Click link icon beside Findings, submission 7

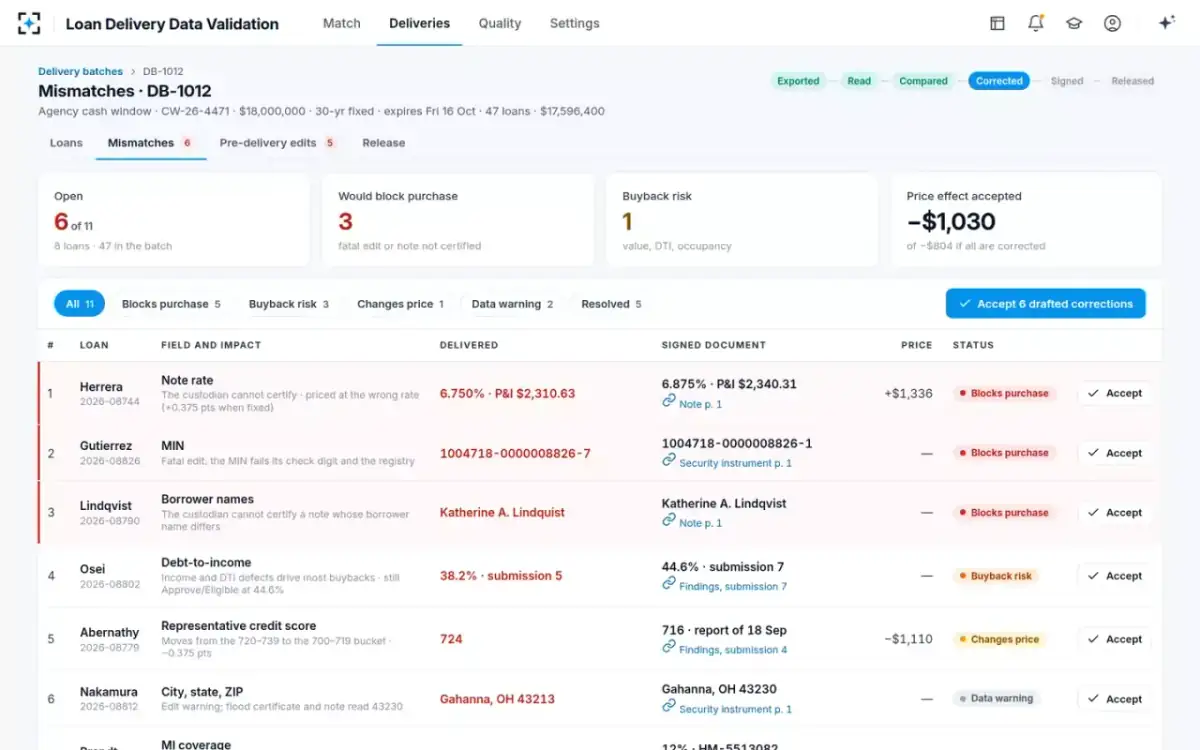click(x=668, y=583)
